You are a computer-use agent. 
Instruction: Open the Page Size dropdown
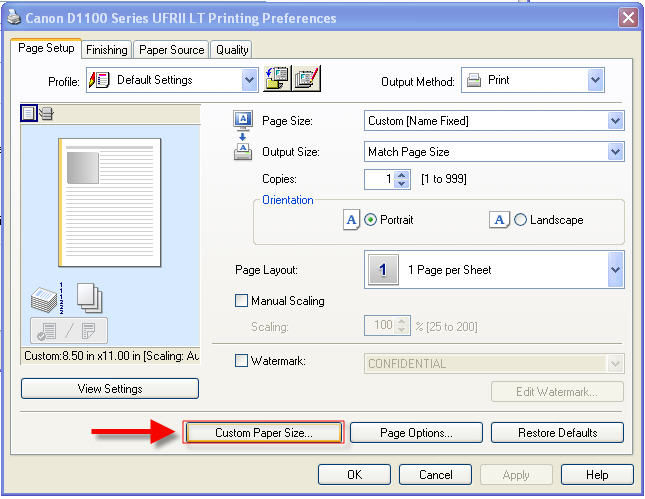coord(615,121)
